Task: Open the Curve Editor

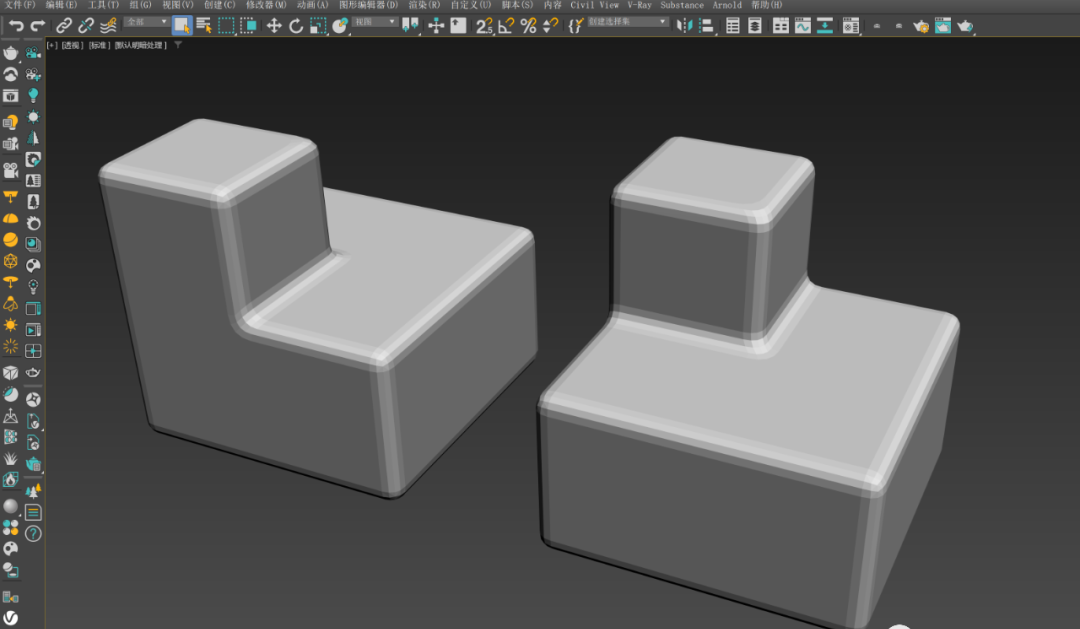Action: click(x=802, y=25)
